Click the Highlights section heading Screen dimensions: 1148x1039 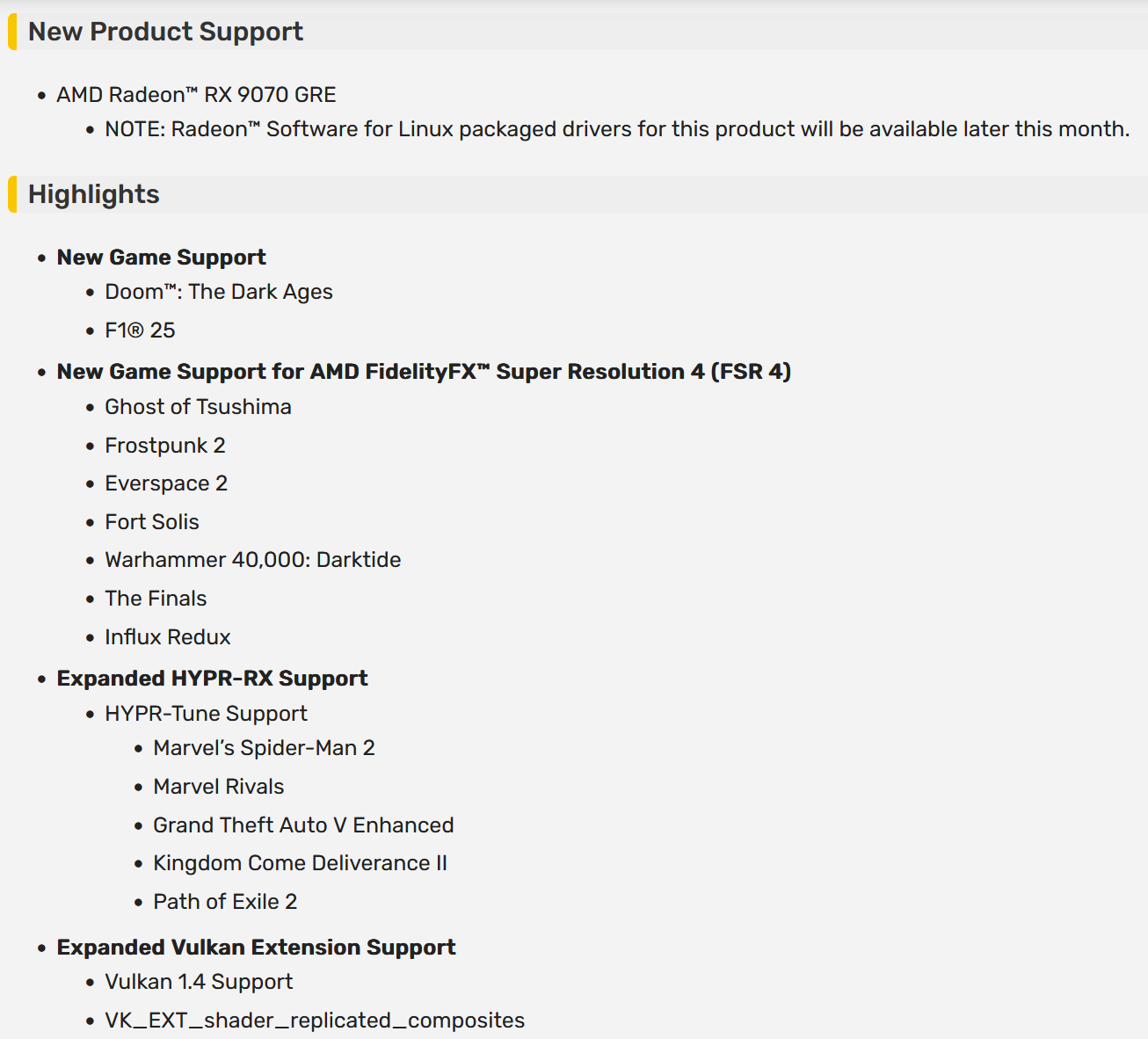94,194
